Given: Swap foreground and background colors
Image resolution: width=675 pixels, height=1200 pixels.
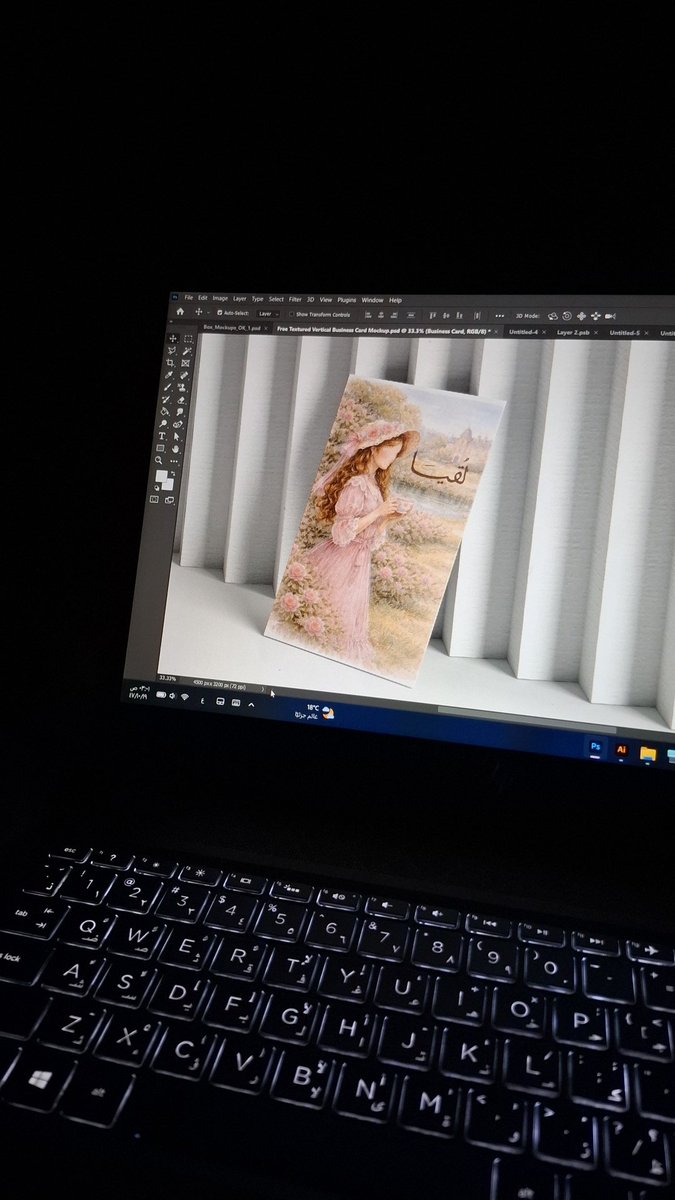Looking at the screenshot, I should tap(173, 473).
